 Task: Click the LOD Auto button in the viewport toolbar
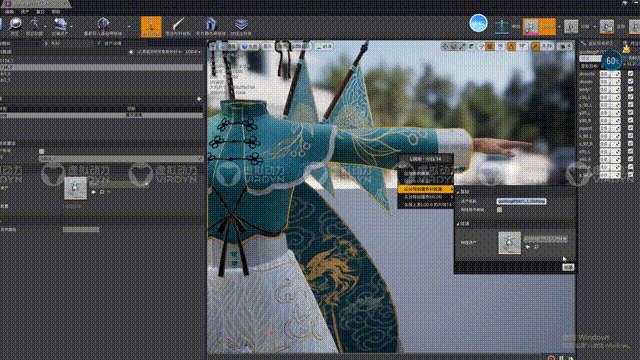click(x=301, y=46)
